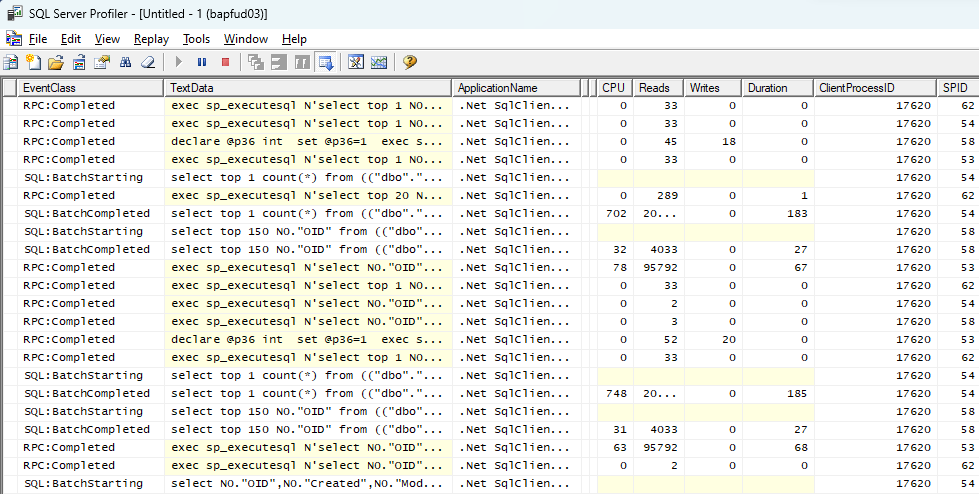Click the EventClass column header
979x494 pixels.
pyautogui.click(x=91, y=88)
